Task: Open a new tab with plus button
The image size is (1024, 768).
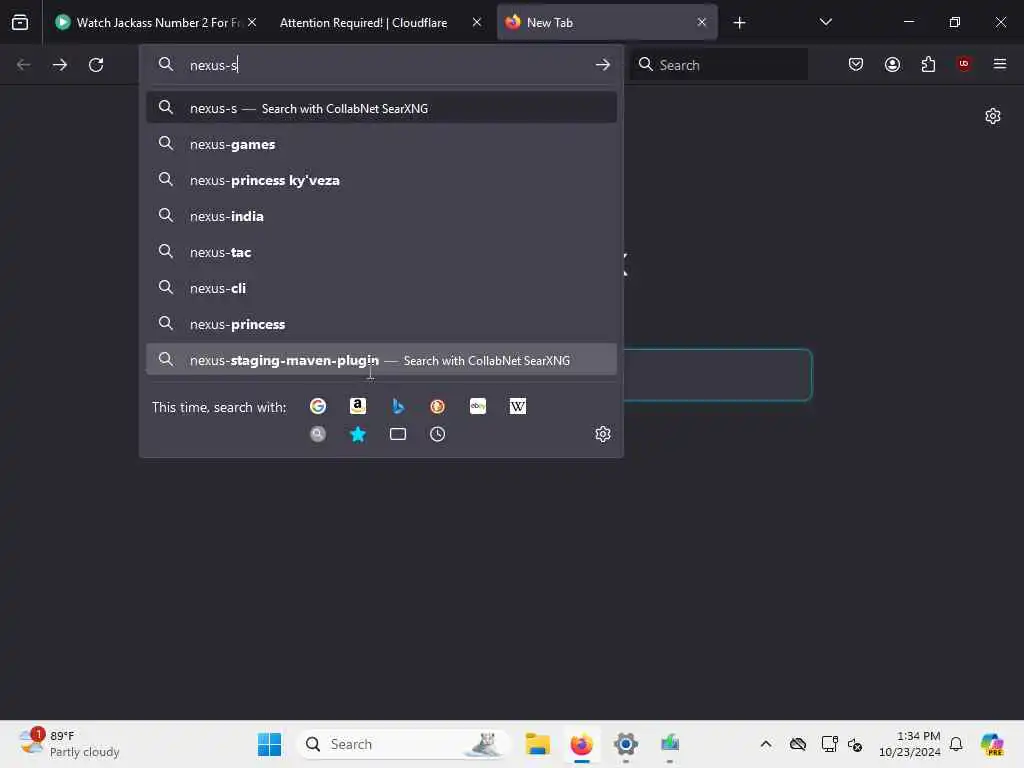Action: coord(739,23)
